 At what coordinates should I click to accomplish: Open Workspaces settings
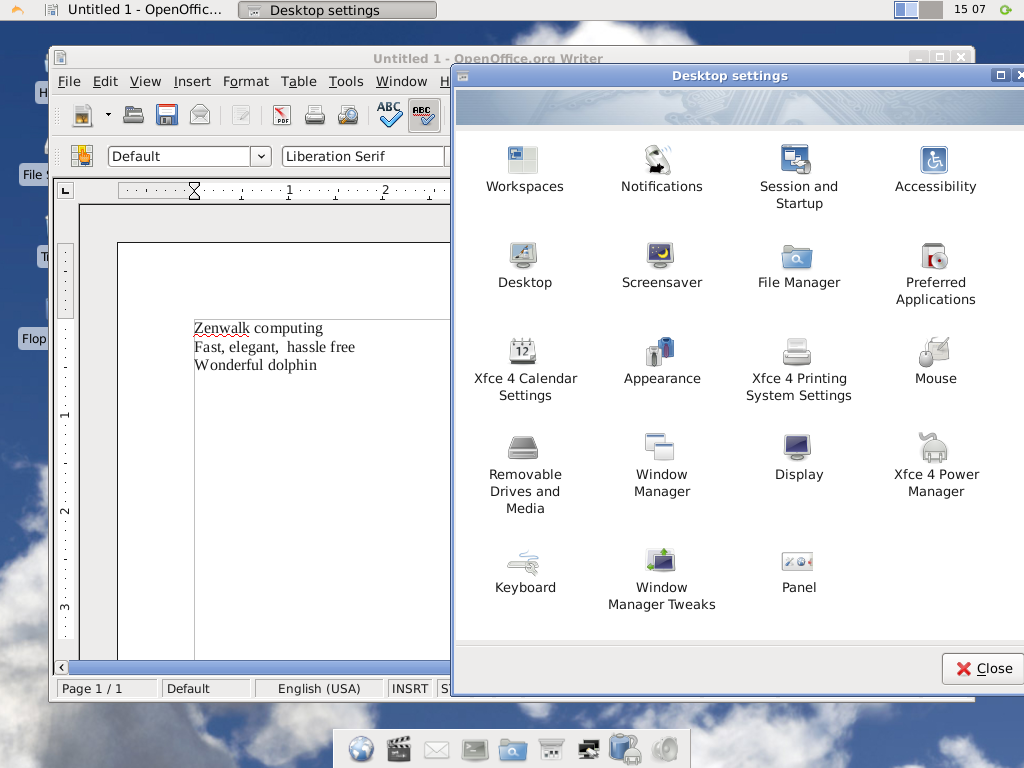click(x=524, y=169)
